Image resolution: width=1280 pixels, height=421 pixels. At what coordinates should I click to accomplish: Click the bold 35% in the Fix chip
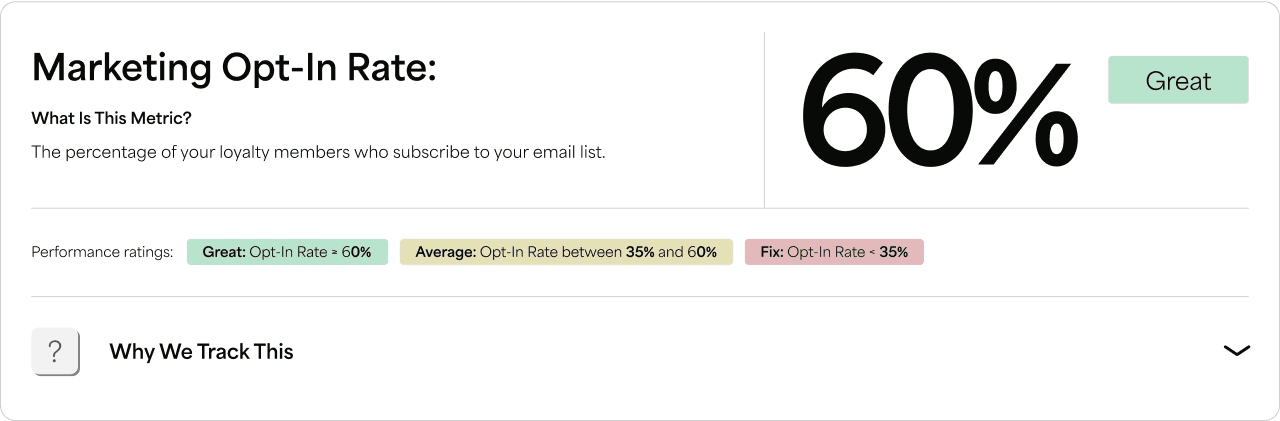(894, 252)
